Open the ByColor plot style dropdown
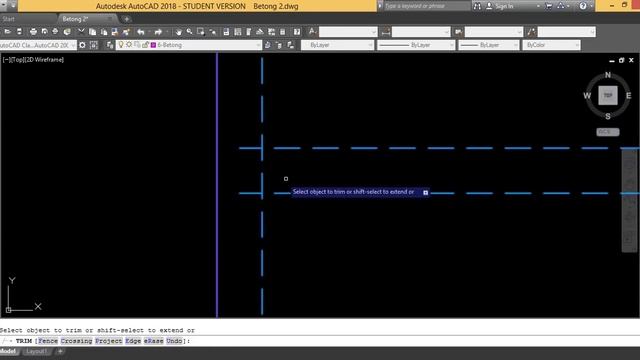 (x=551, y=45)
